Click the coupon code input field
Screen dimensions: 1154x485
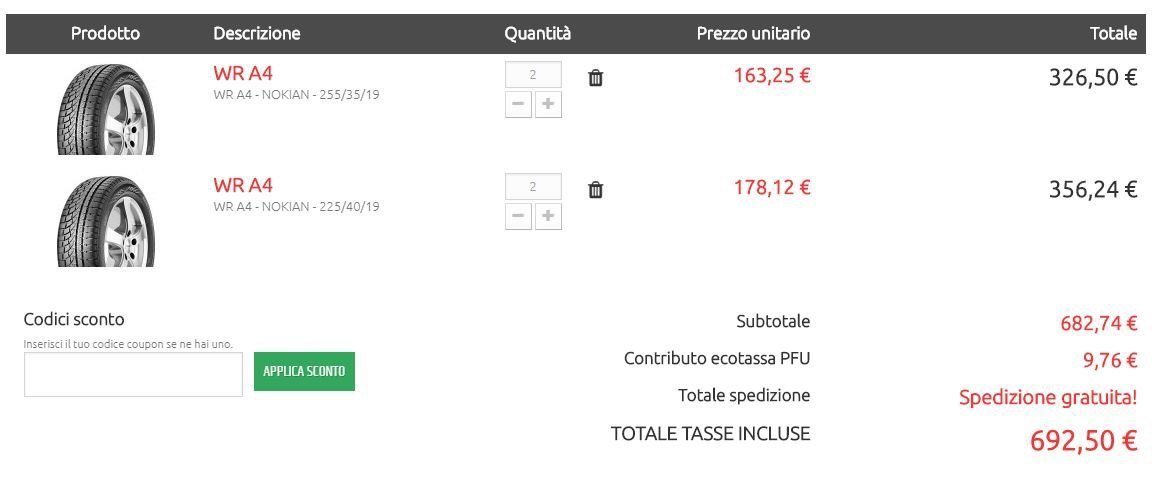pos(133,374)
